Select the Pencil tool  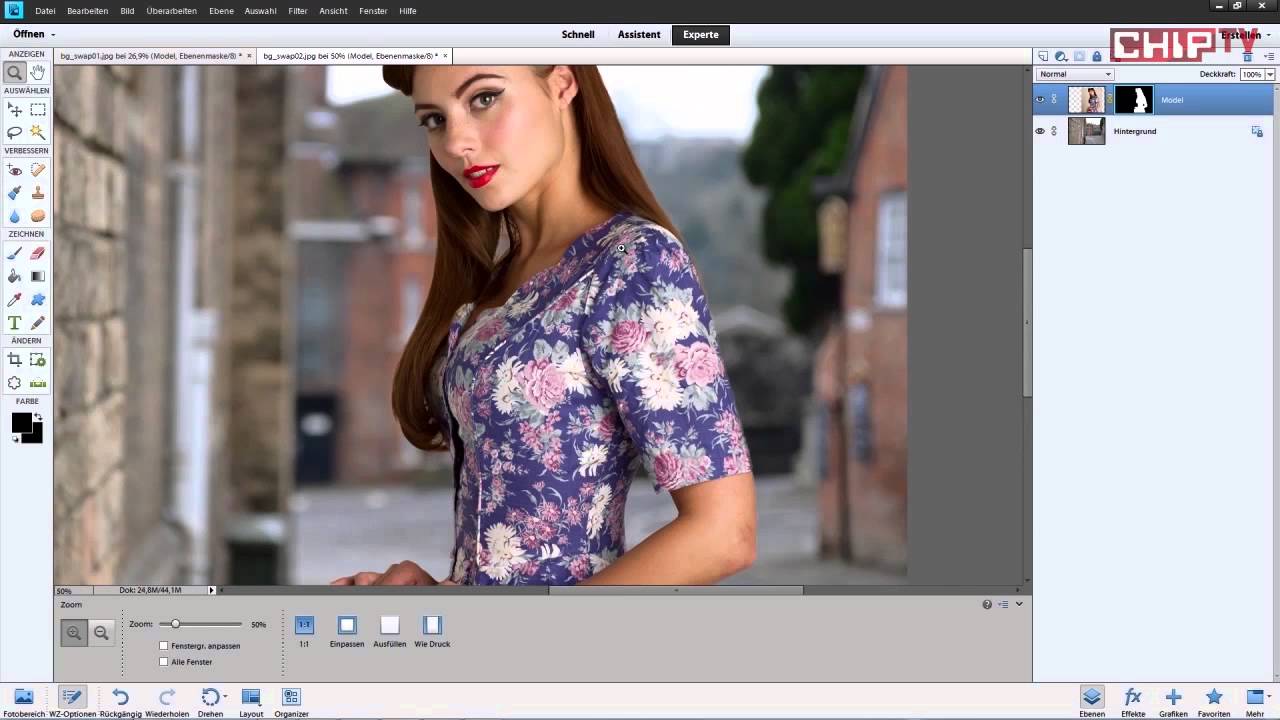pyautogui.click(x=38, y=323)
